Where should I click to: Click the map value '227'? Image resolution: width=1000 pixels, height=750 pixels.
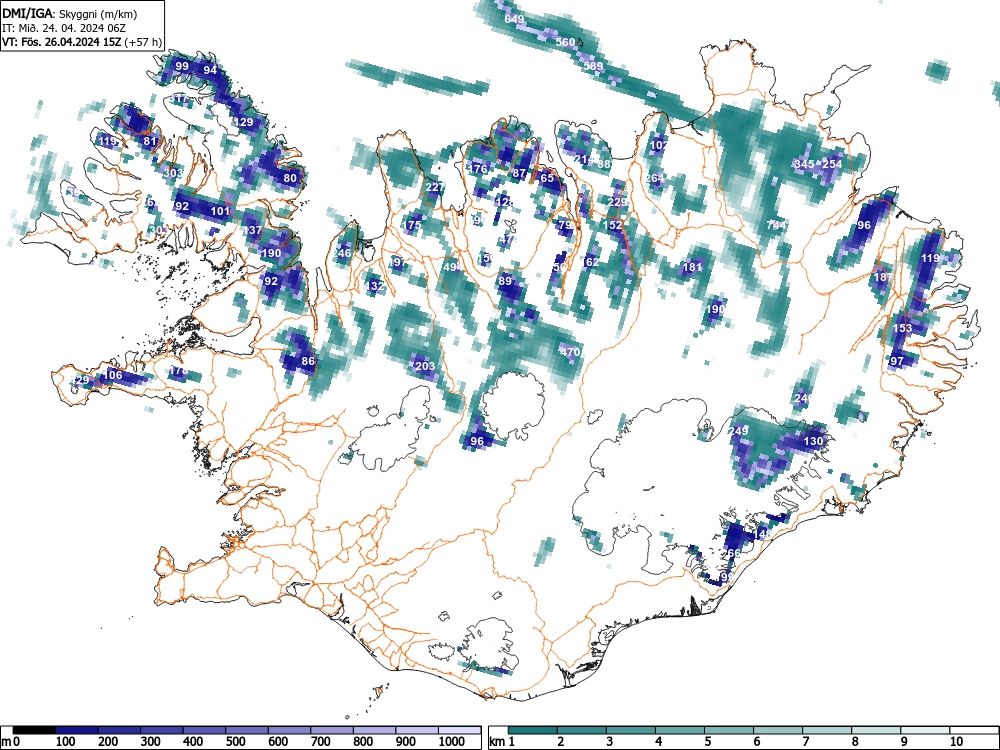434,188
